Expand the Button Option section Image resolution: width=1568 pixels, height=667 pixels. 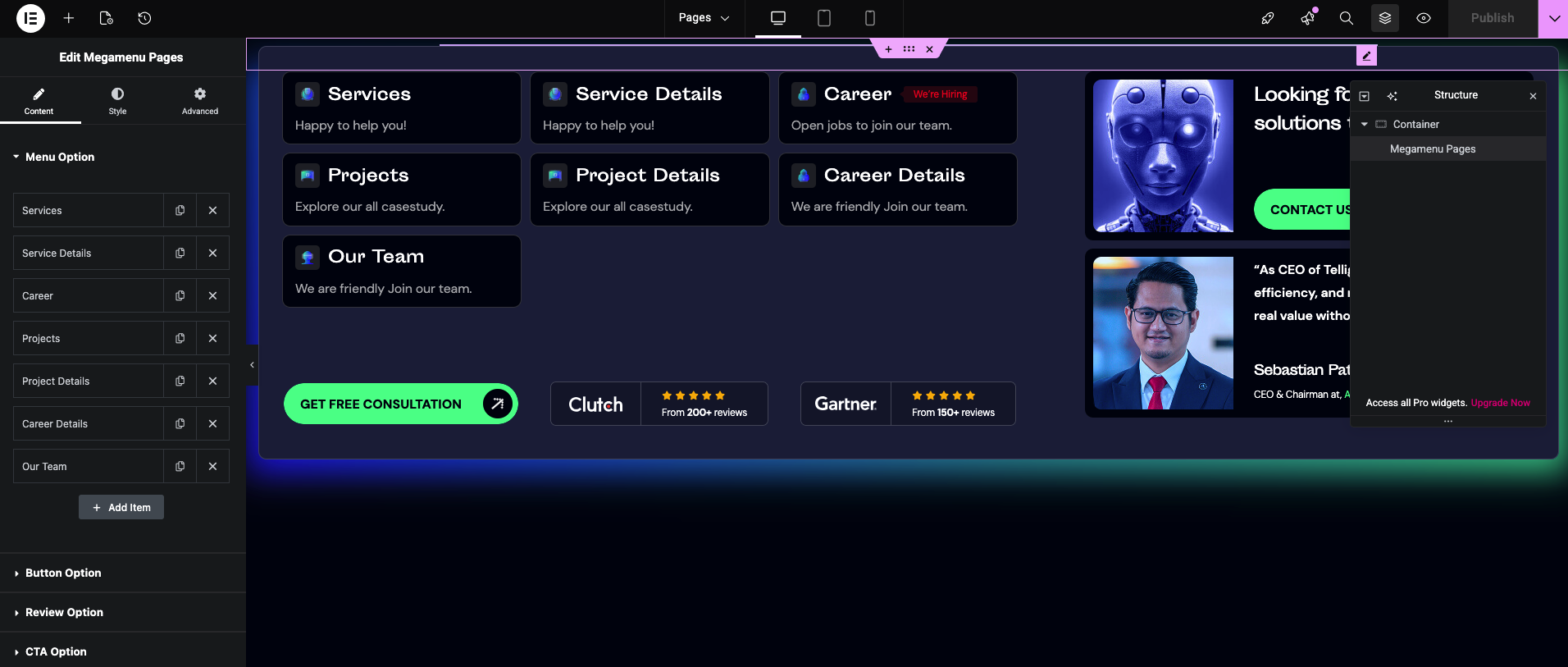[x=63, y=573]
